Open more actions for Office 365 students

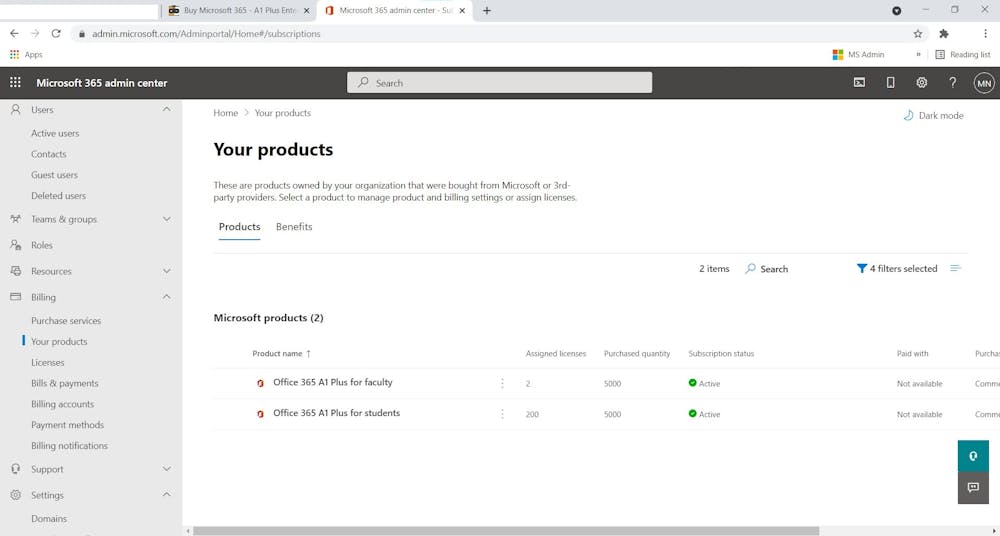pyautogui.click(x=502, y=414)
